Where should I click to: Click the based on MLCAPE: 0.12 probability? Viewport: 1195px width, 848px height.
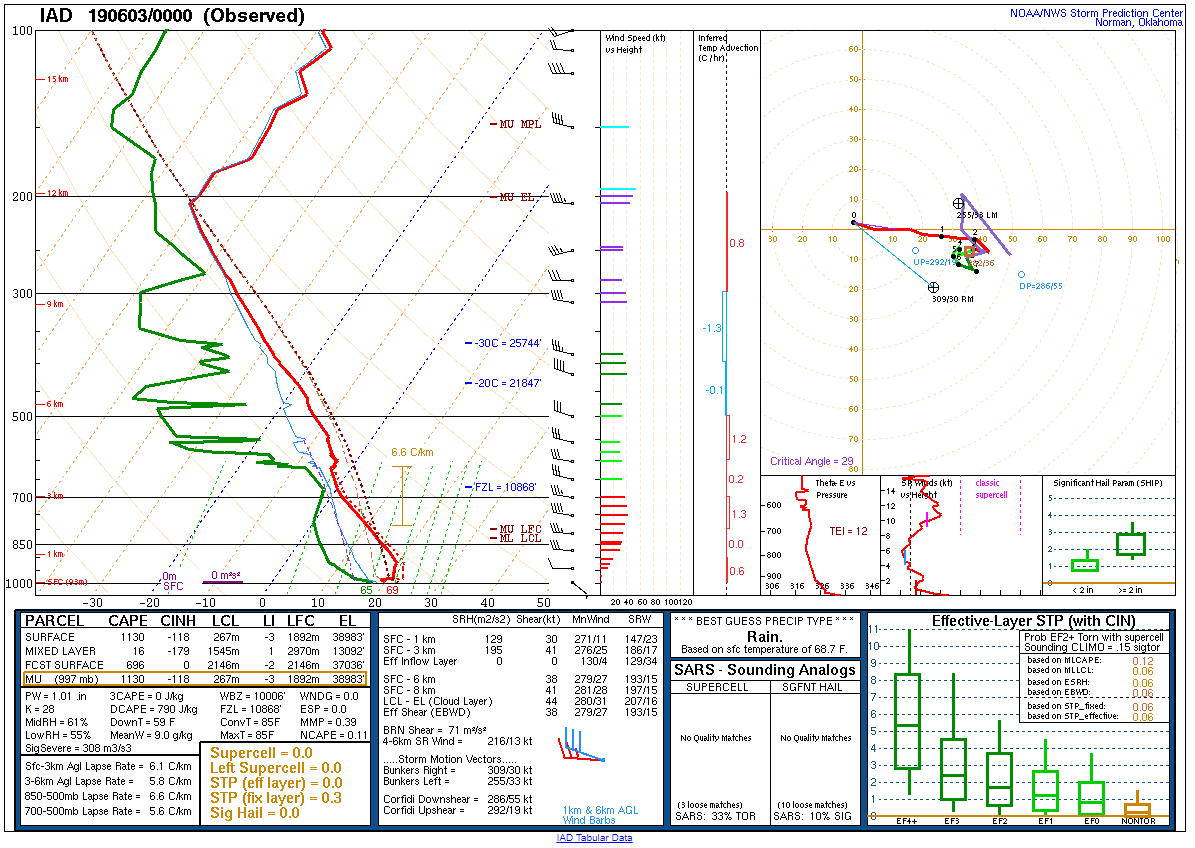click(1091, 661)
